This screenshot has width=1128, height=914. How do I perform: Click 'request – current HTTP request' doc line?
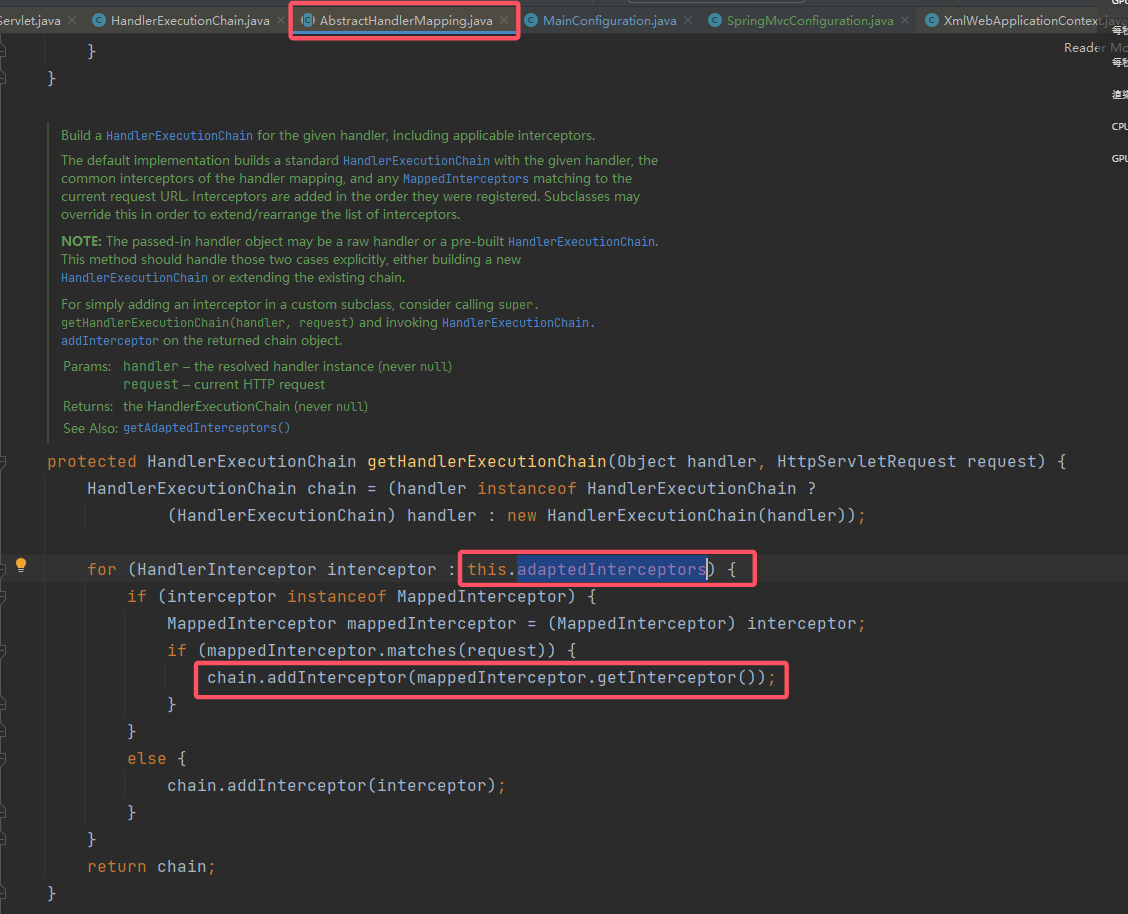pos(224,385)
